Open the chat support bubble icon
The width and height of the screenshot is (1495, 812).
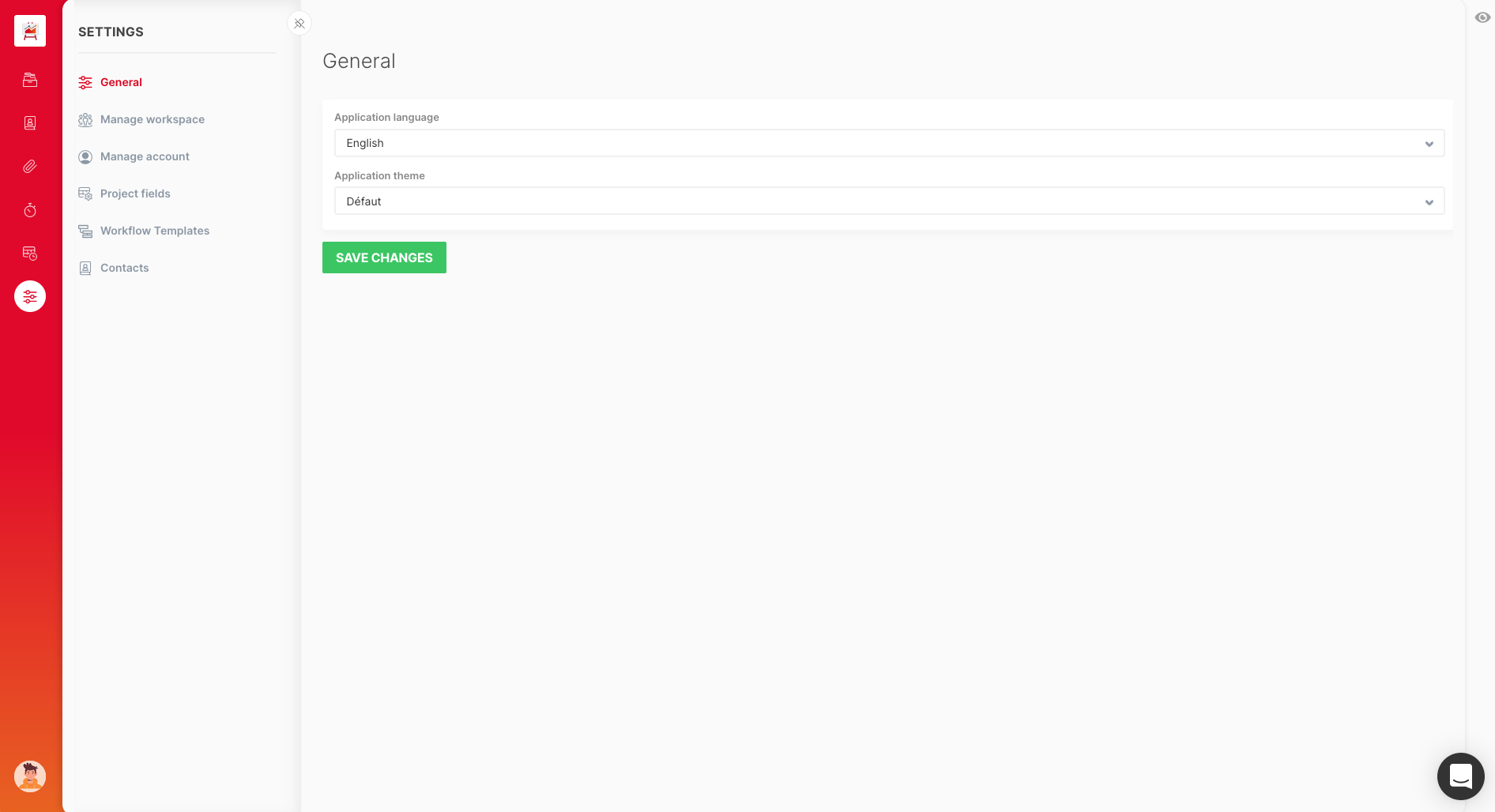point(1460,776)
